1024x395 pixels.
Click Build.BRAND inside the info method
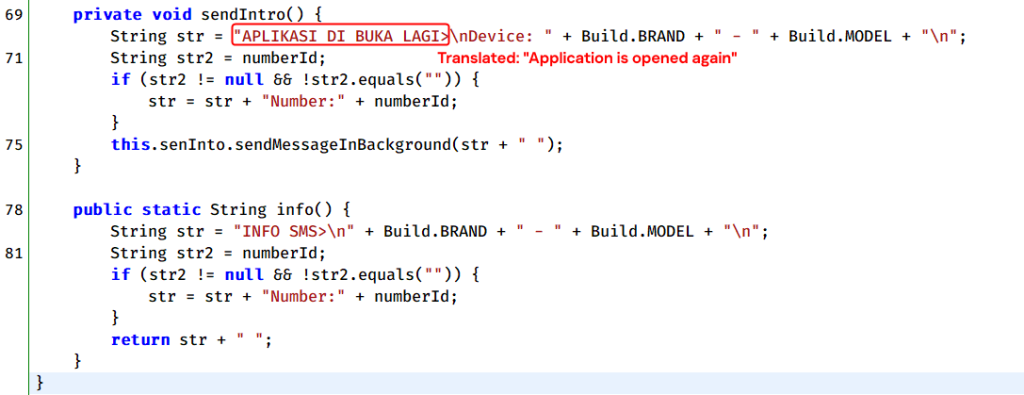click(435, 231)
